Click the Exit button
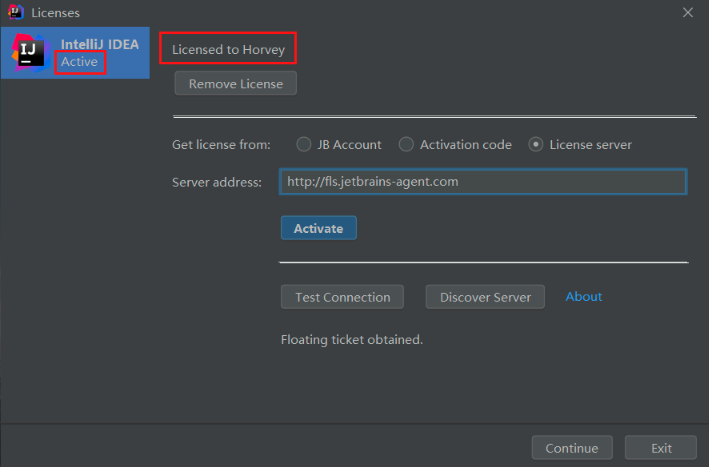 pyautogui.click(x=660, y=448)
